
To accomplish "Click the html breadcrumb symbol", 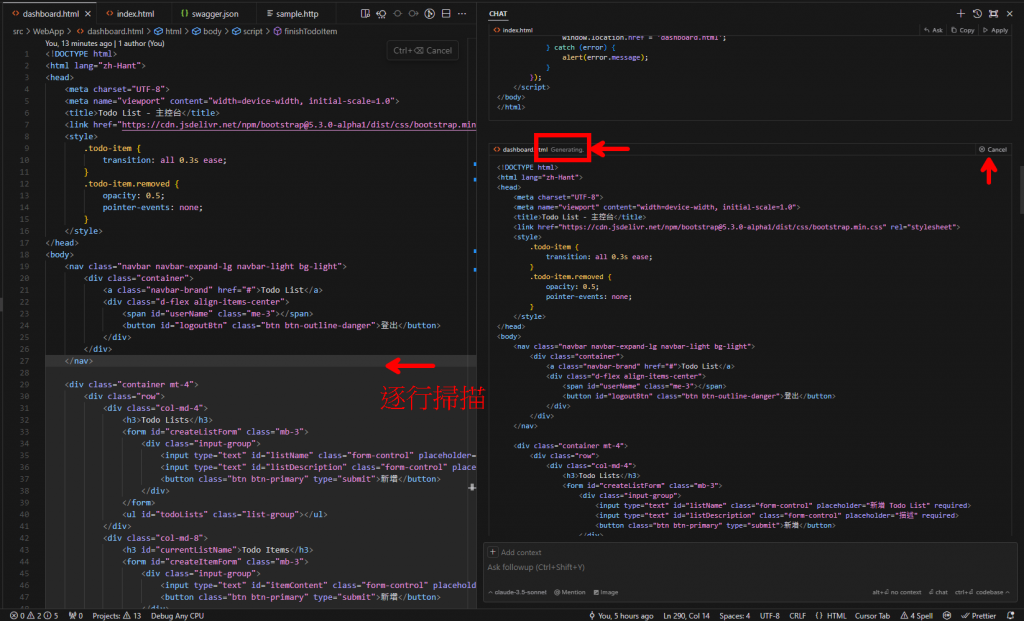I will [x=168, y=31].
